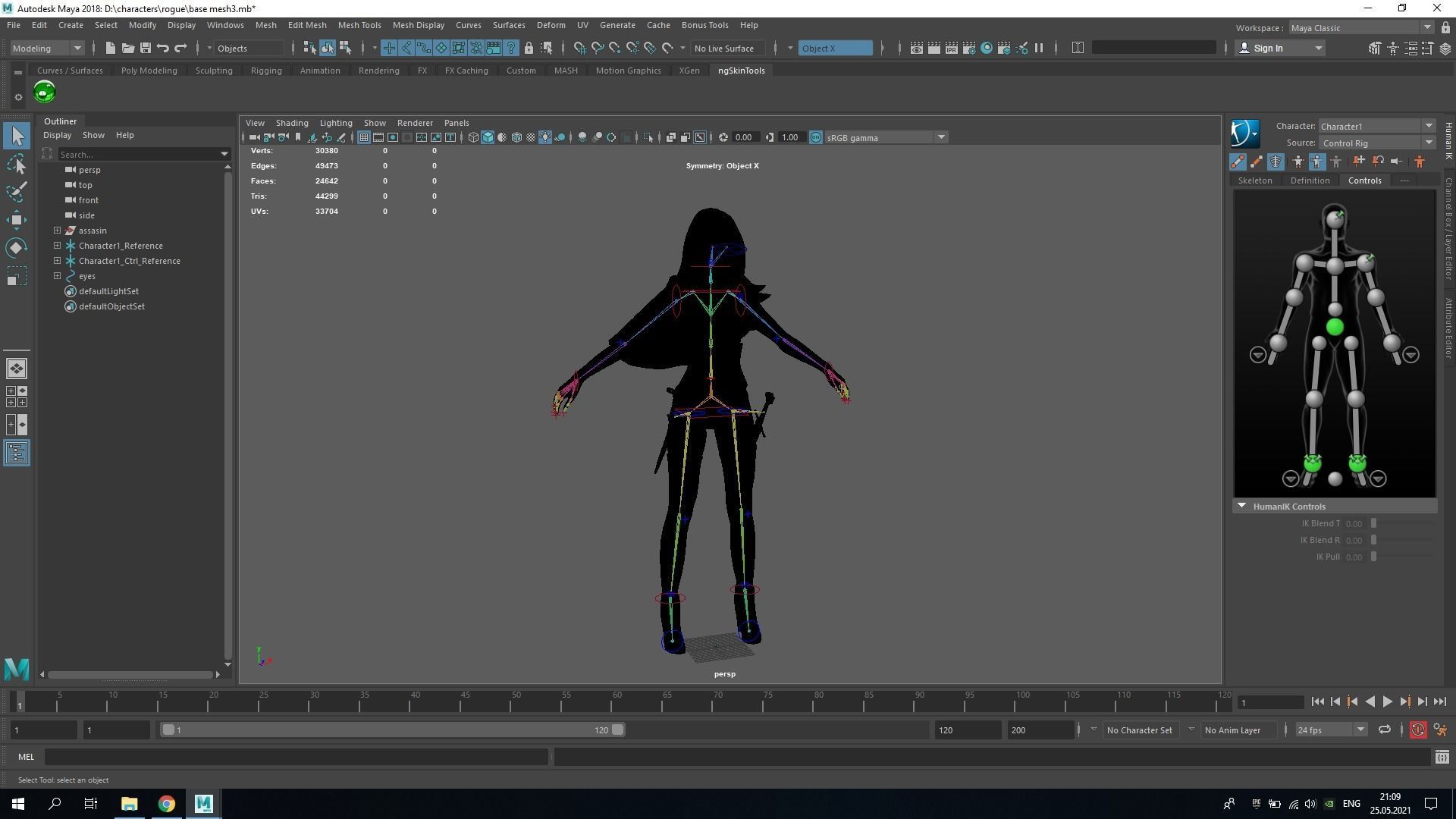Screen dimensions: 1456x819
Task: Open the Deform menu
Action: coord(551,25)
